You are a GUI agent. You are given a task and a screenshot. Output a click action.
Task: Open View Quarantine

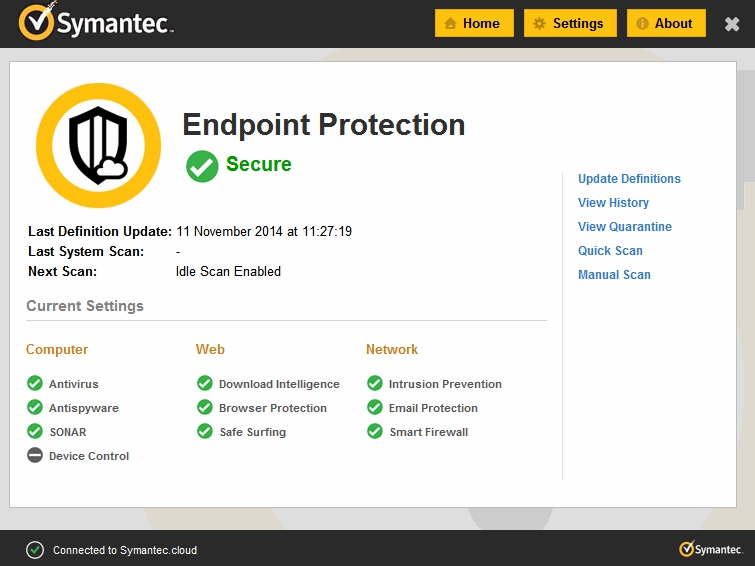(625, 227)
